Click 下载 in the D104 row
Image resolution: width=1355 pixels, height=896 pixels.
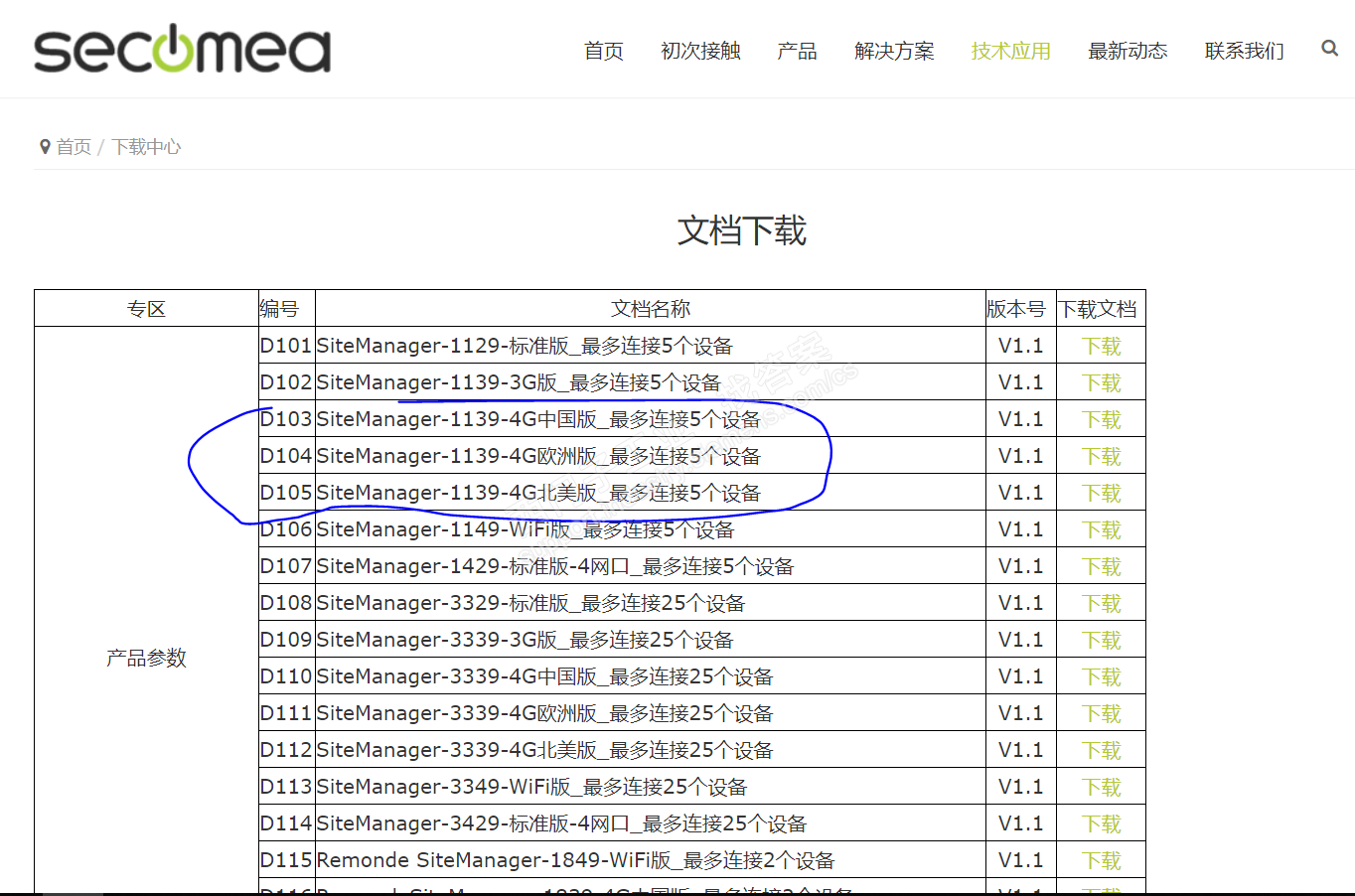coord(1101,456)
